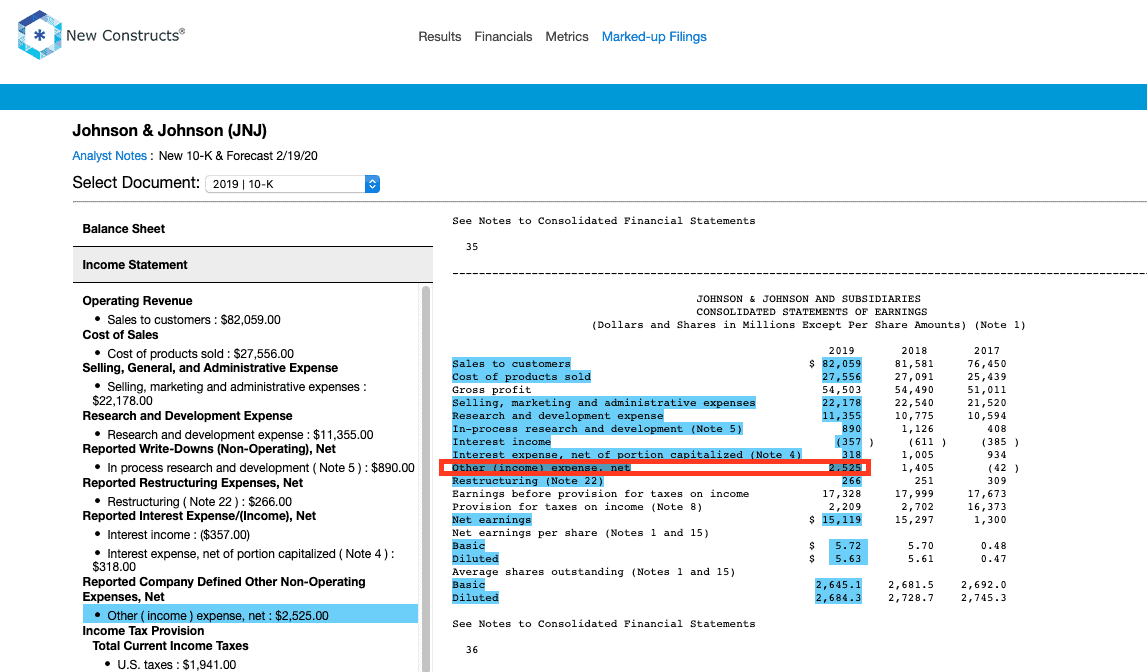Viewport: 1147px width, 672px height.
Task: Click the New Constructs hexagon logo icon
Action: point(40,35)
